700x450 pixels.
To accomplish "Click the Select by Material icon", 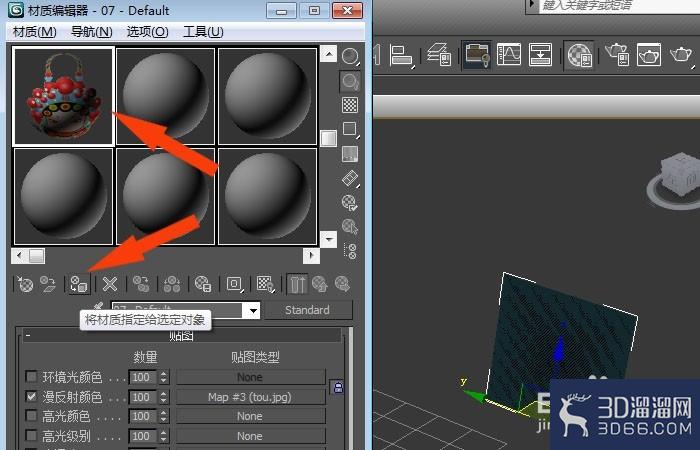I will click(x=350, y=227).
